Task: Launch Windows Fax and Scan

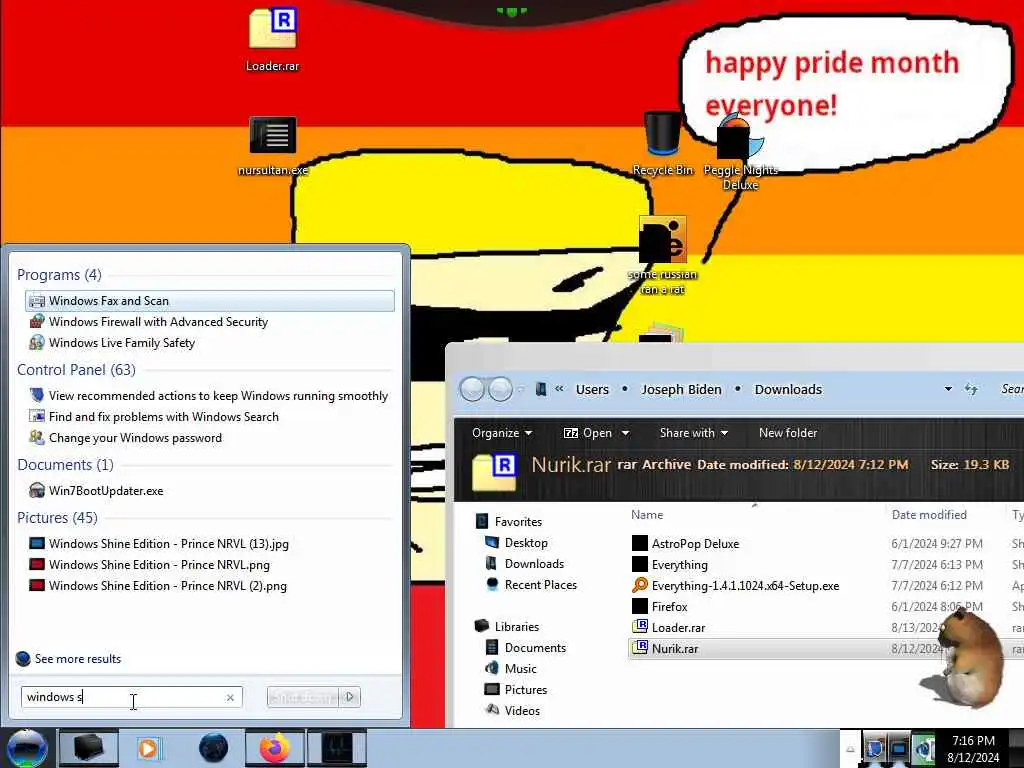Action: (x=210, y=300)
